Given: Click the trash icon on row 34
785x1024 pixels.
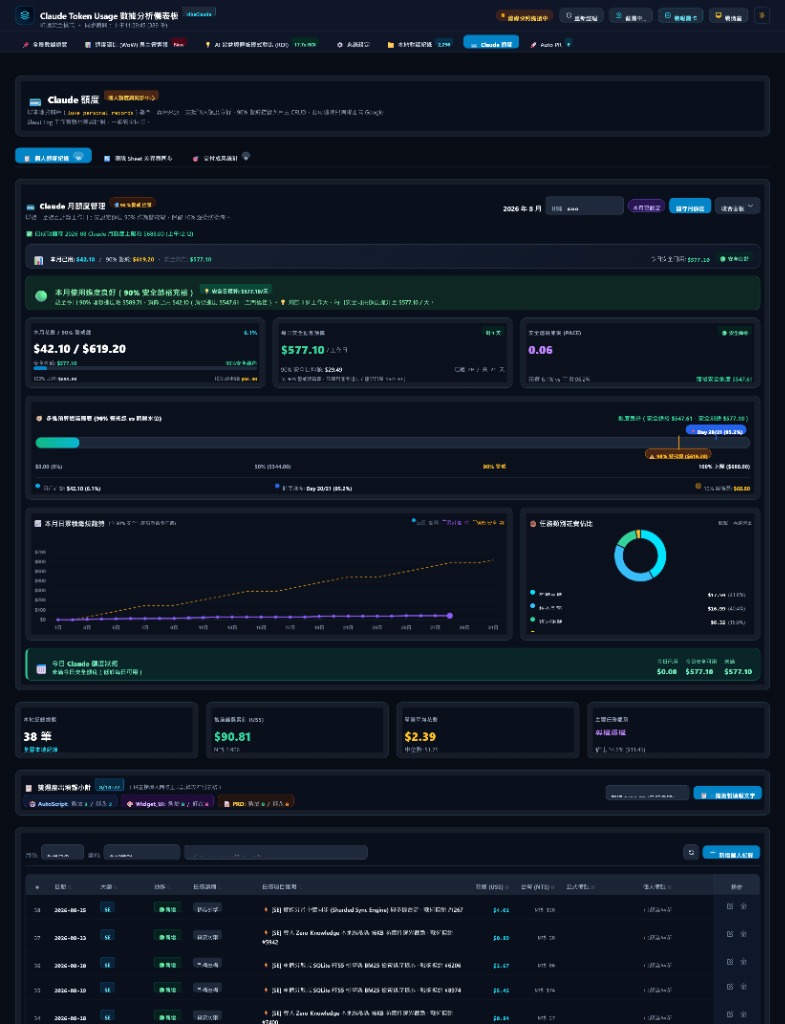Looking at the screenshot, I should point(743,1014).
